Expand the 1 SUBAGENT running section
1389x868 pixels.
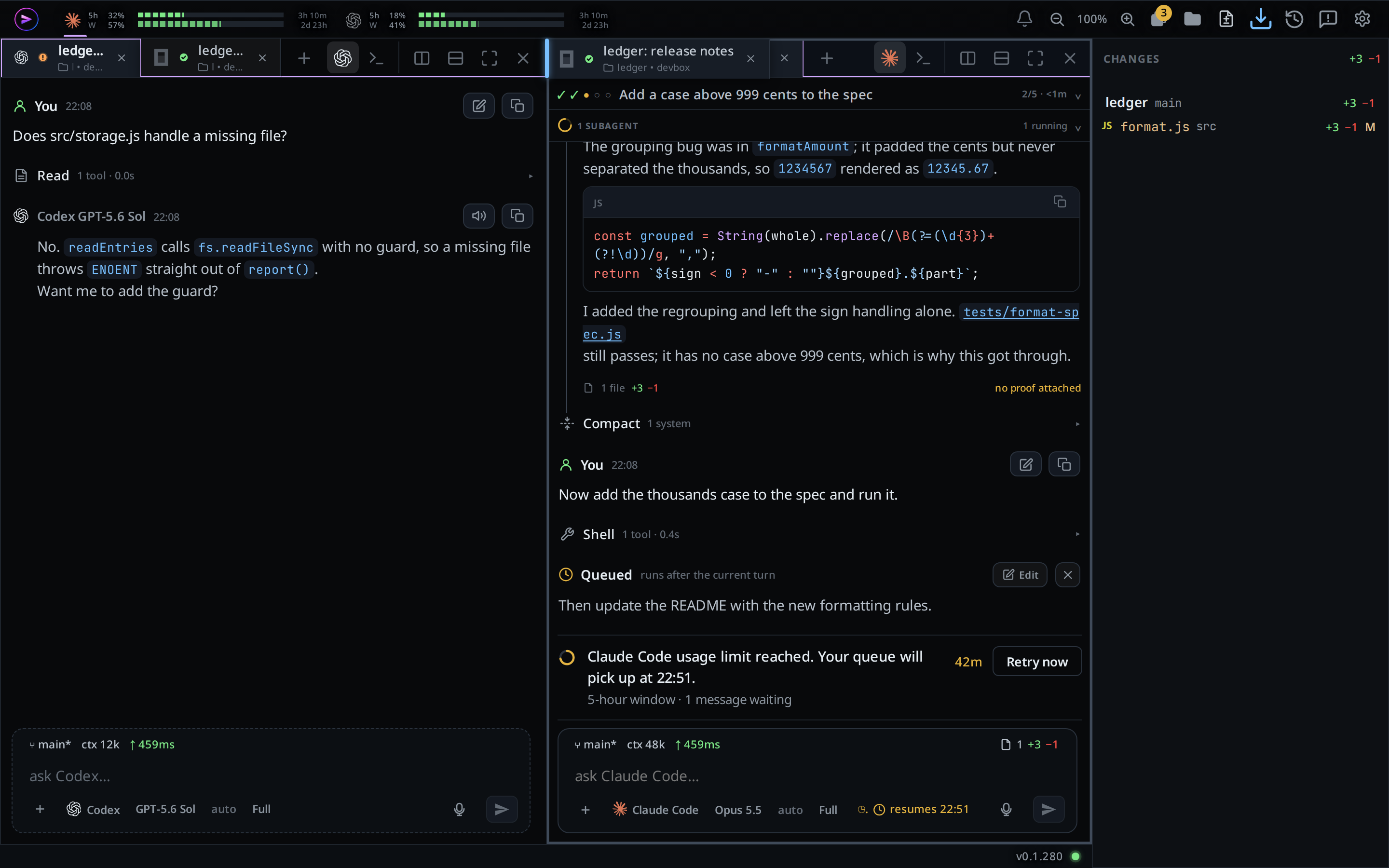[x=819, y=126]
